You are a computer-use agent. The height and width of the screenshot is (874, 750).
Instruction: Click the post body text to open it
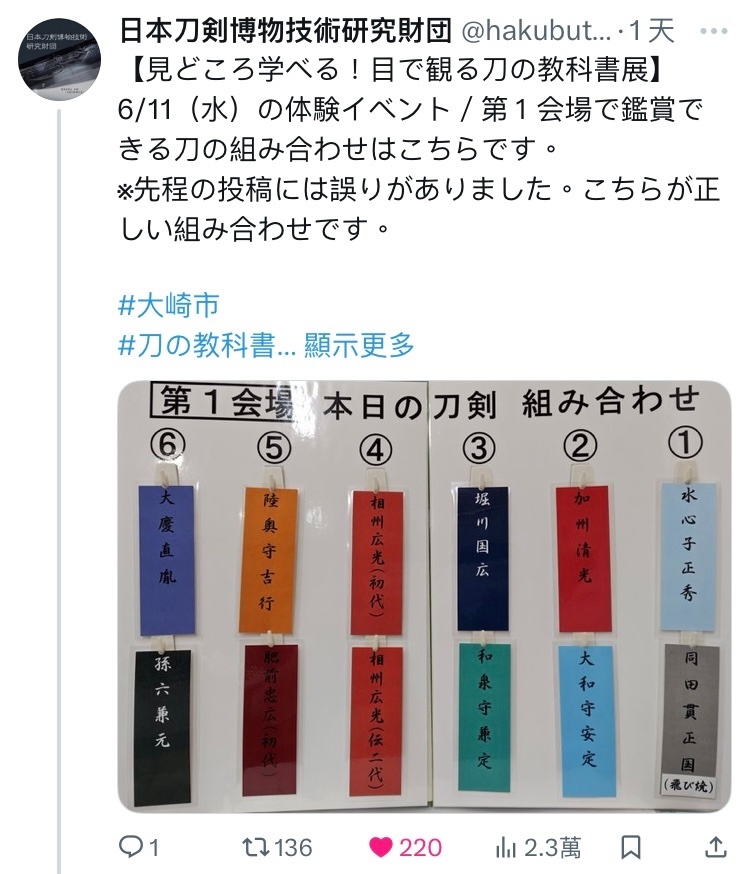pos(419,149)
